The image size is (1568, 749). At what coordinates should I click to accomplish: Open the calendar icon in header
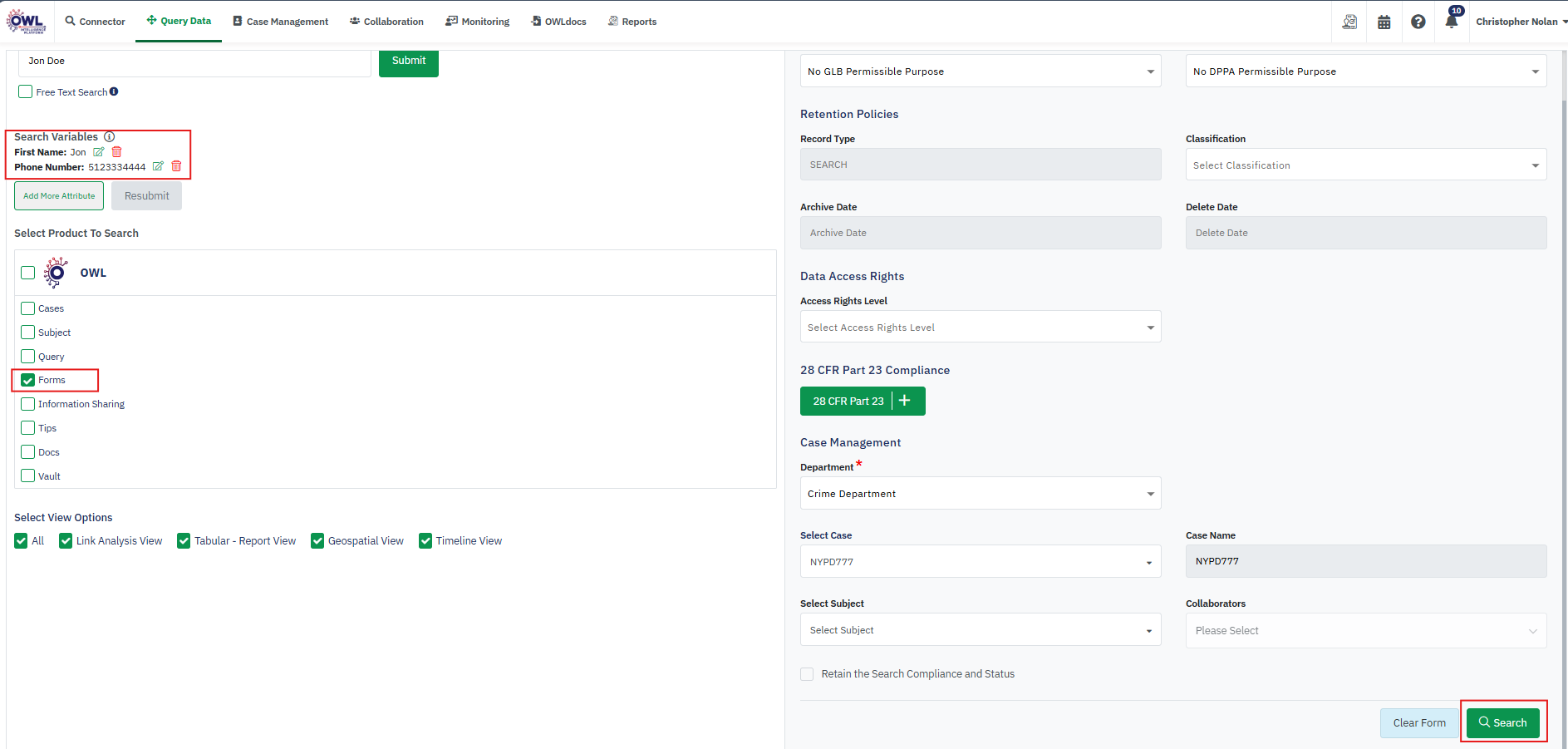pyautogui.click(x=1384, y=22)
